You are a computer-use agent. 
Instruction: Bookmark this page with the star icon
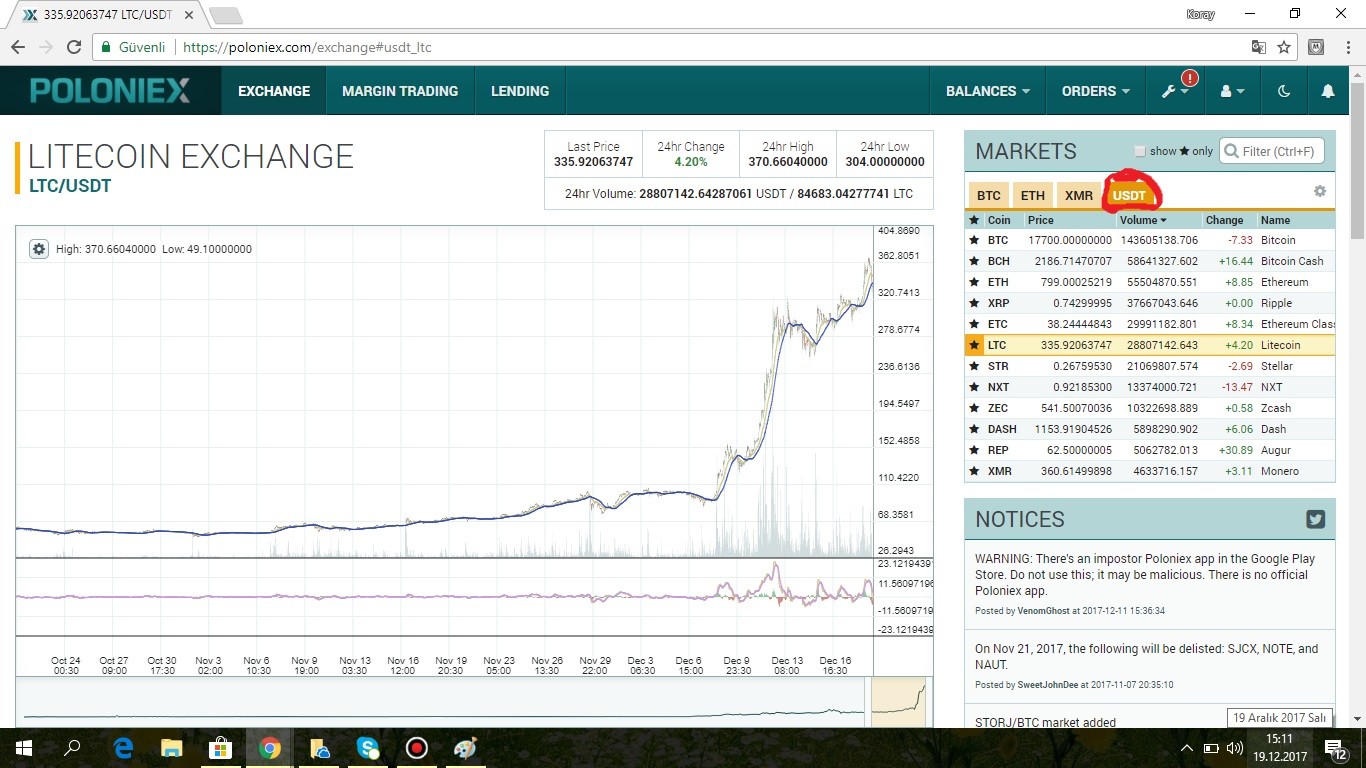pos(1284,47)
